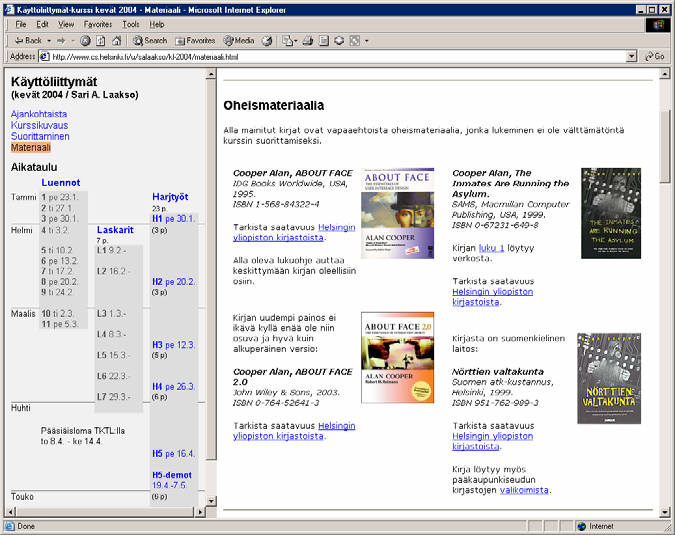Open the Favorites menu
The height and width of the screenshot is (535, 675).
click(98, 25)
